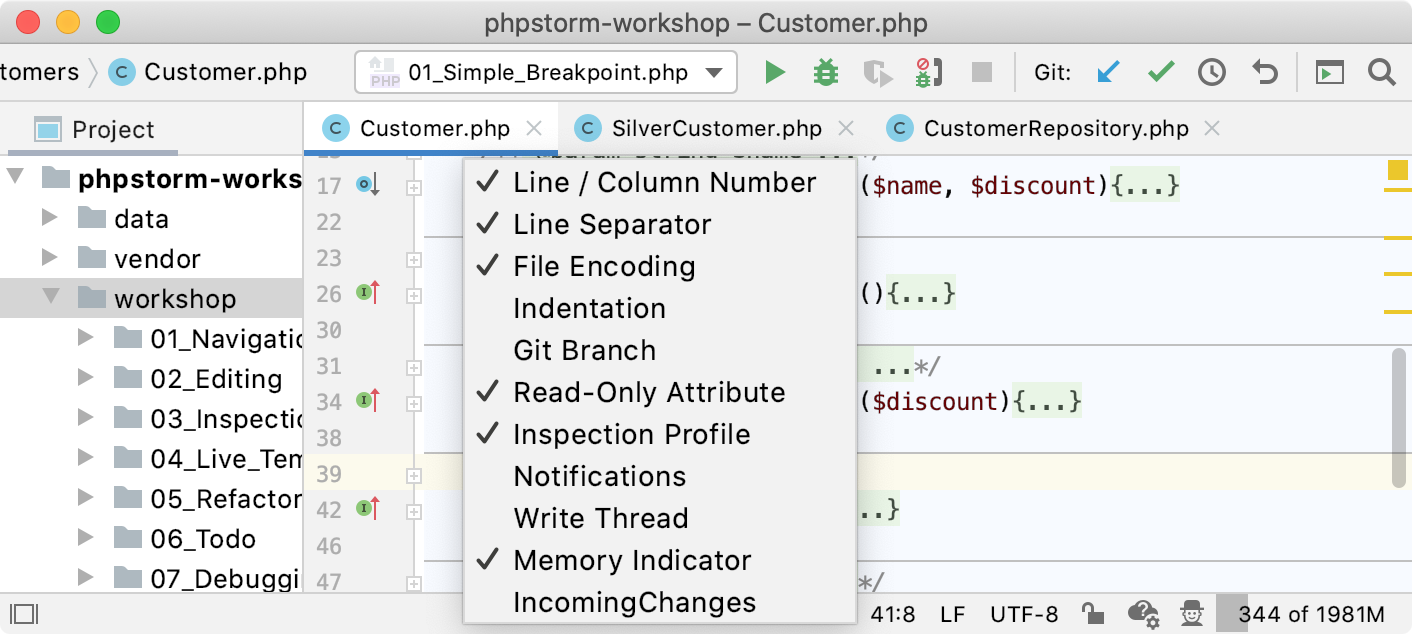This screenshot has height=634, width=1412.
Task: Update project with Git blue arrow
Action: [x=1108, y=72]
